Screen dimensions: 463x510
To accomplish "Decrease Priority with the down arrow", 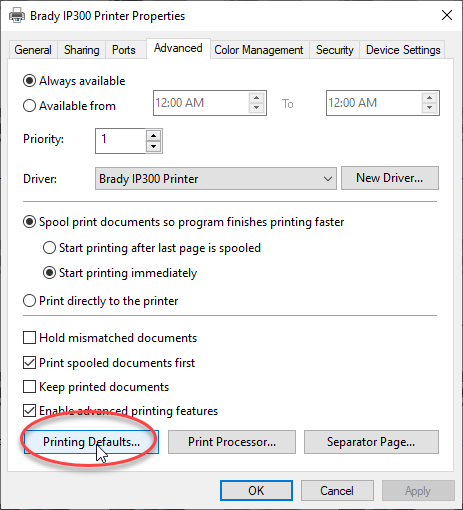I will 153,146.
